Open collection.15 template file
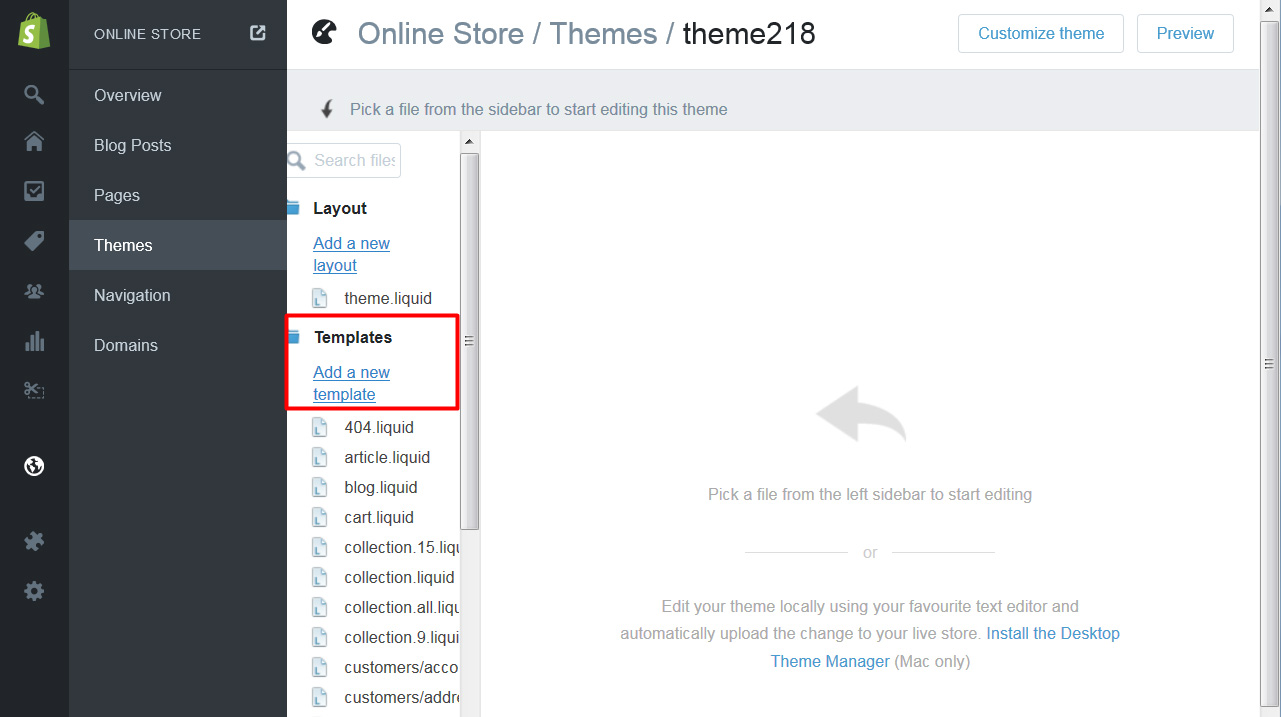 [401, 547]
